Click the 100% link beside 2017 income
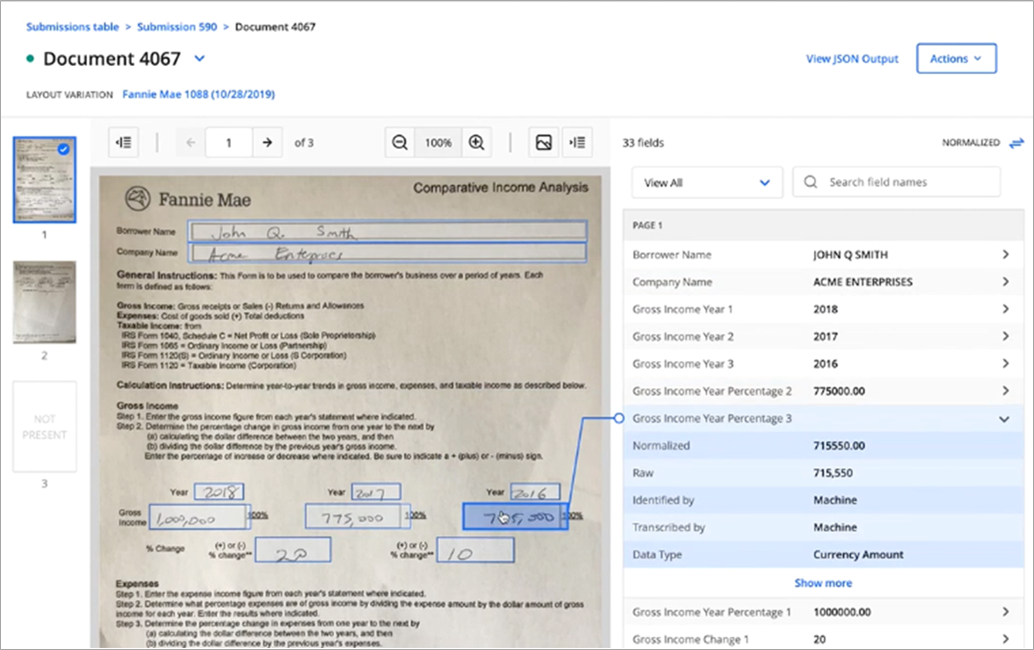Viewport: 1034px width, 650px height. (x=415, y=515)
